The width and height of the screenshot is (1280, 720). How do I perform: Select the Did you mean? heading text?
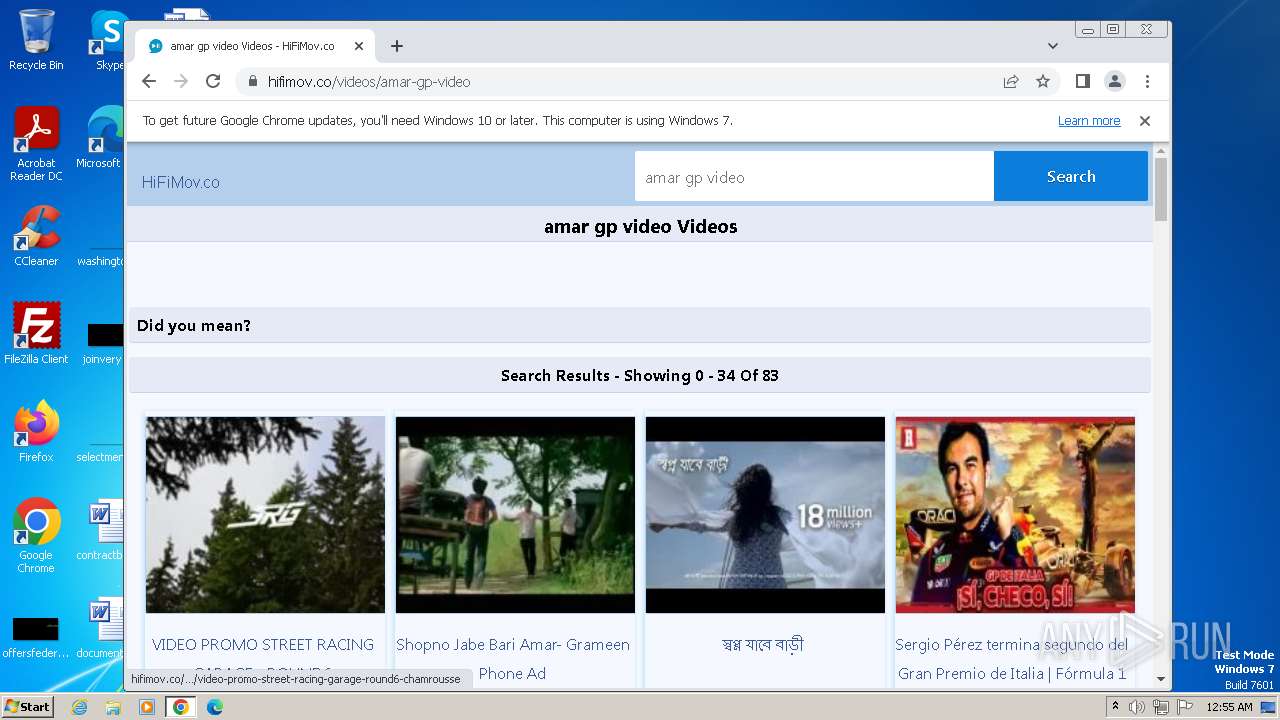[x=194, y=326]
